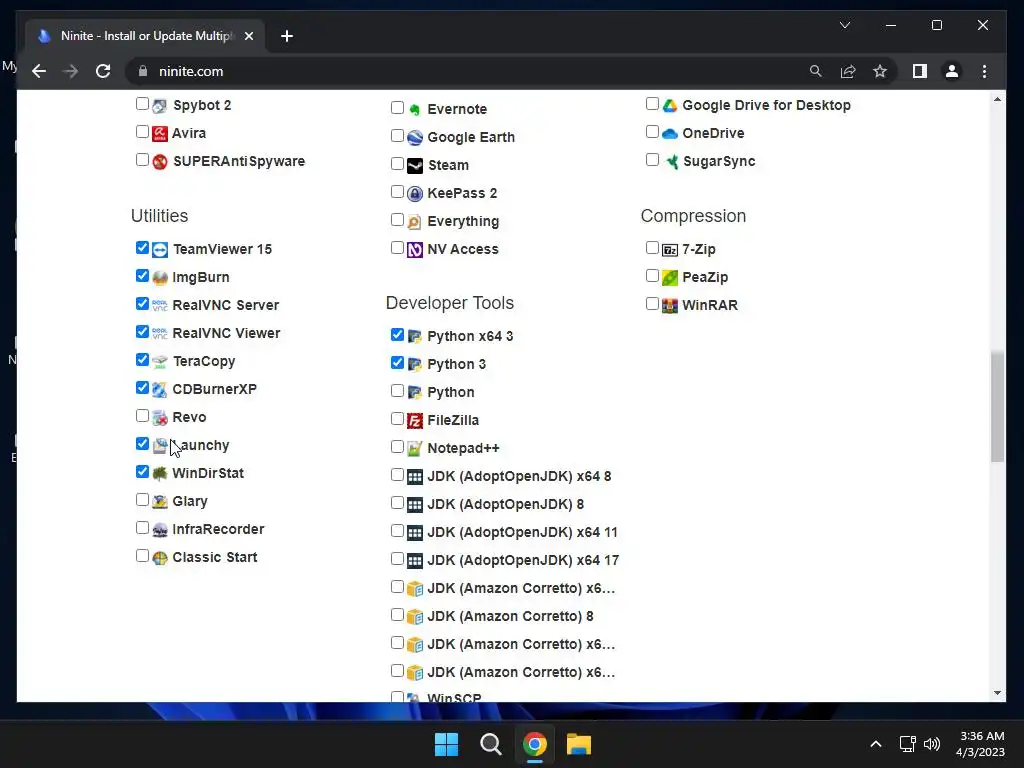1024x768 pixels.
Task: Close the Ninite tab
Action: (x=249, y=36)
